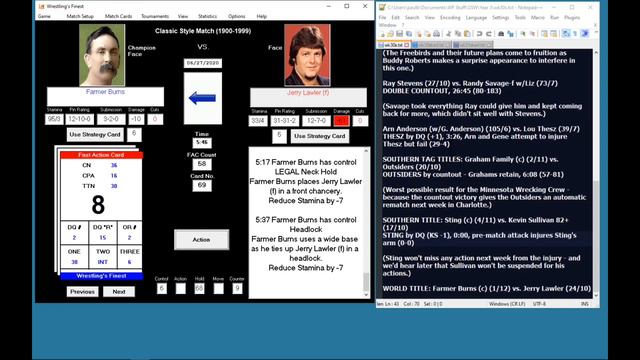Click Close document icon in Notepad++ toolbar
Image resolution: width=640 pixels, height=360 pixels.
419,34
